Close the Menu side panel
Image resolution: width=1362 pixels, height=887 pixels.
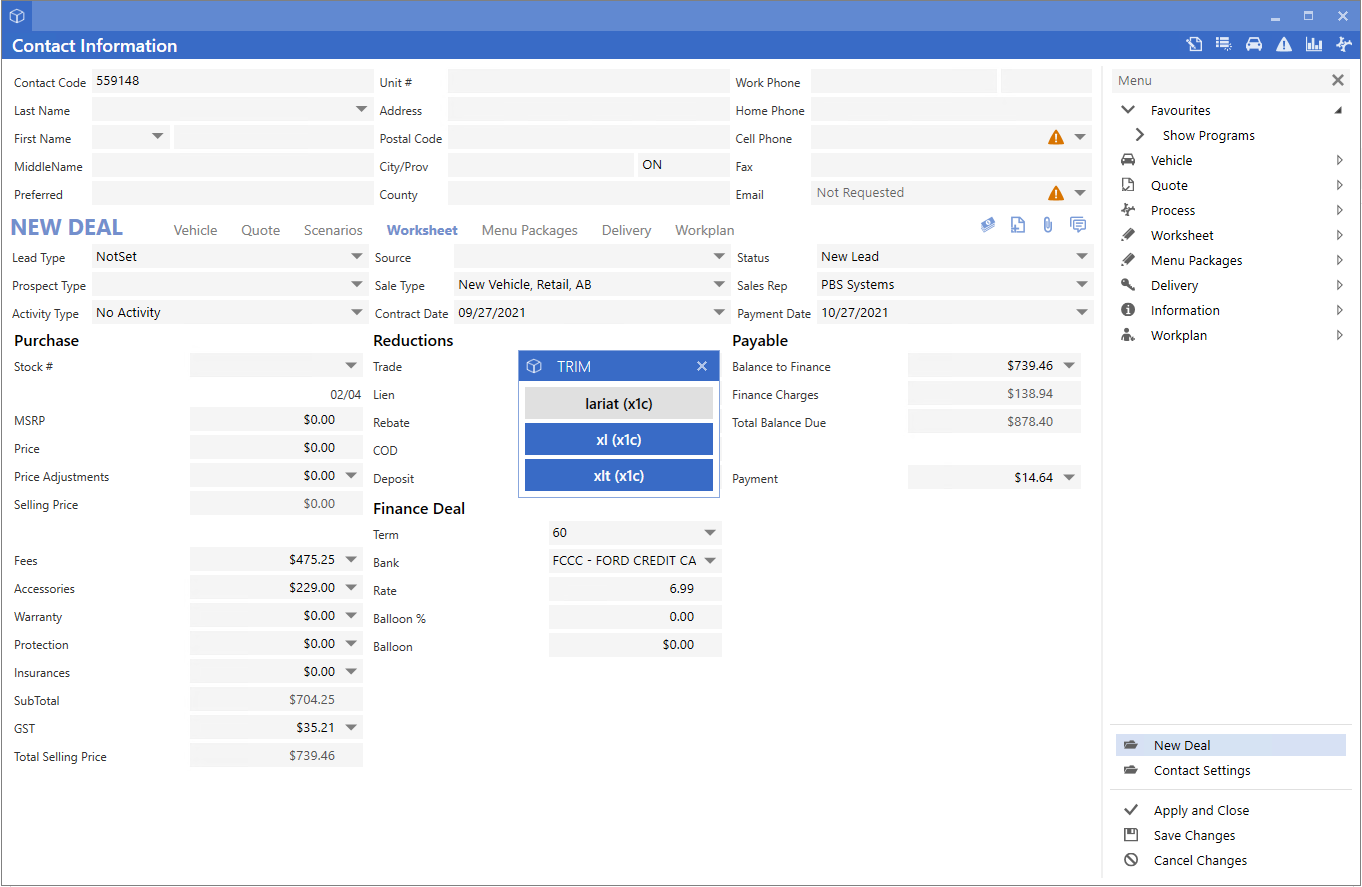tap(1338, 80)
